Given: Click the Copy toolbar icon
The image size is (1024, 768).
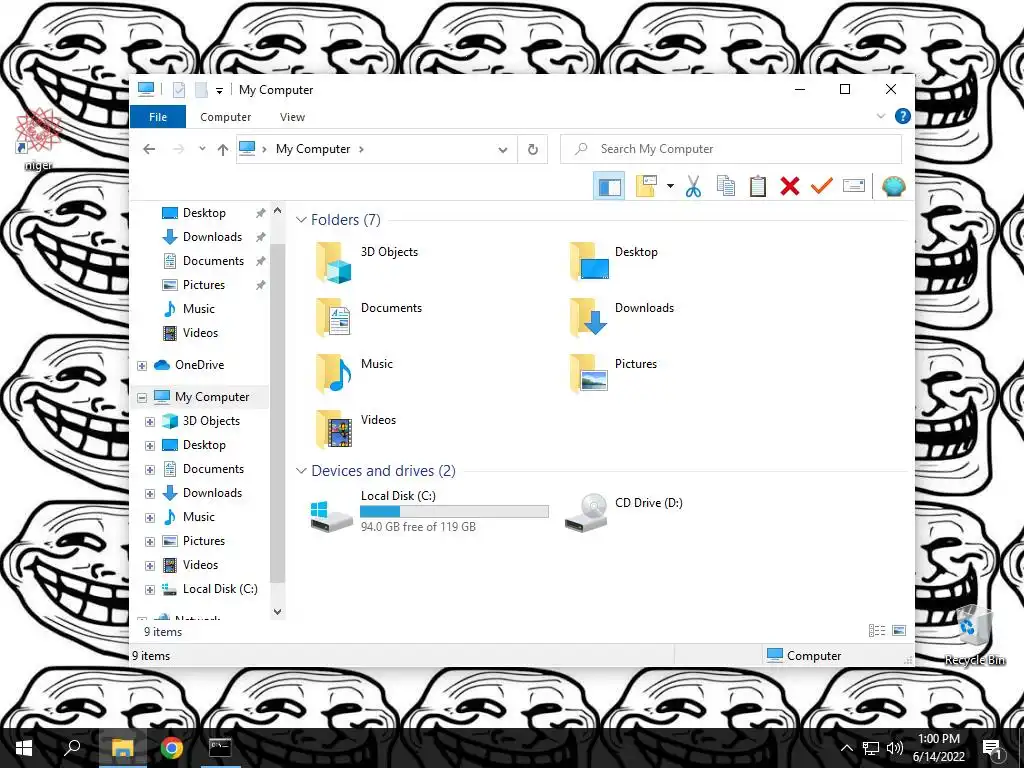Looking at the screenshot, I should pyautogui.click(x=726, y=187).
